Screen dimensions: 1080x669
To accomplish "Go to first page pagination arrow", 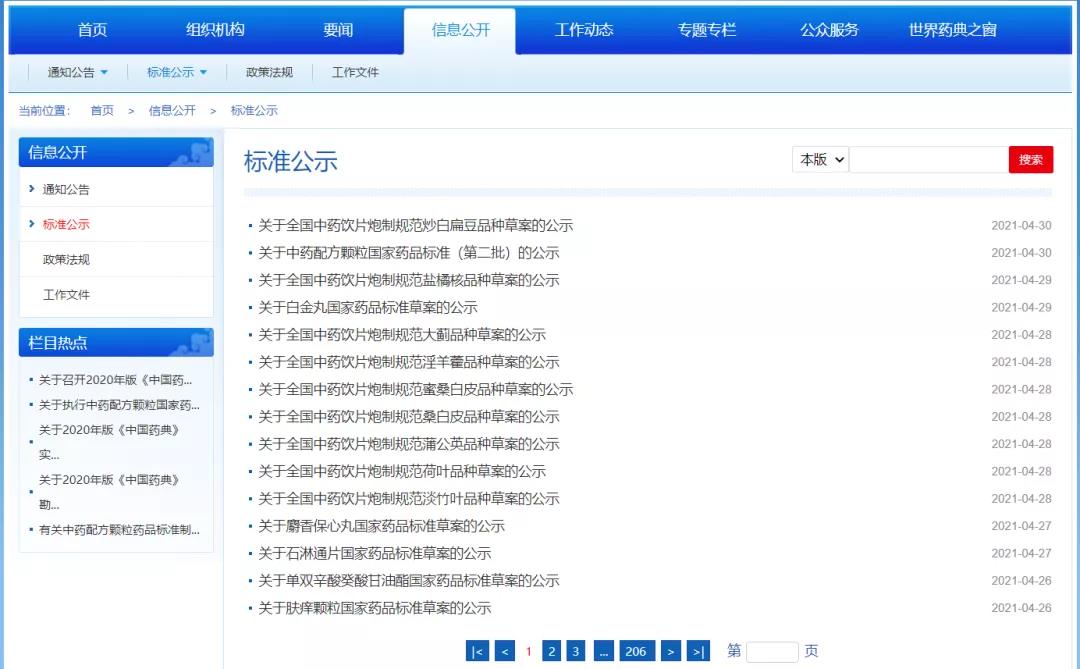I will [477, 651].
